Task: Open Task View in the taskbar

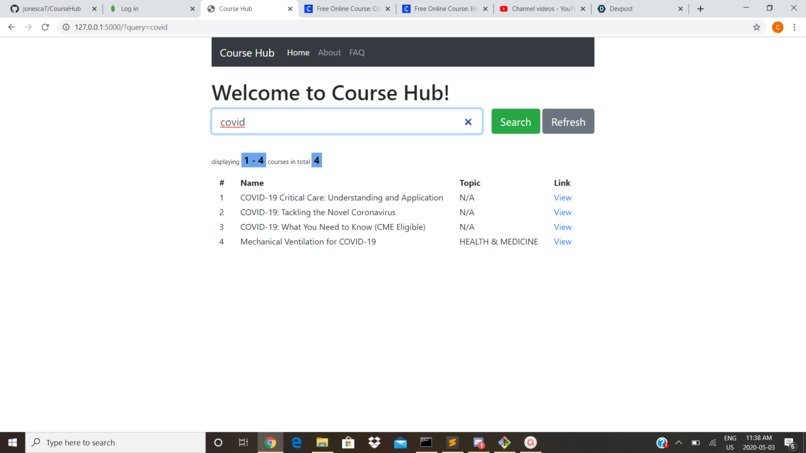Action: (x=244, y=442)
